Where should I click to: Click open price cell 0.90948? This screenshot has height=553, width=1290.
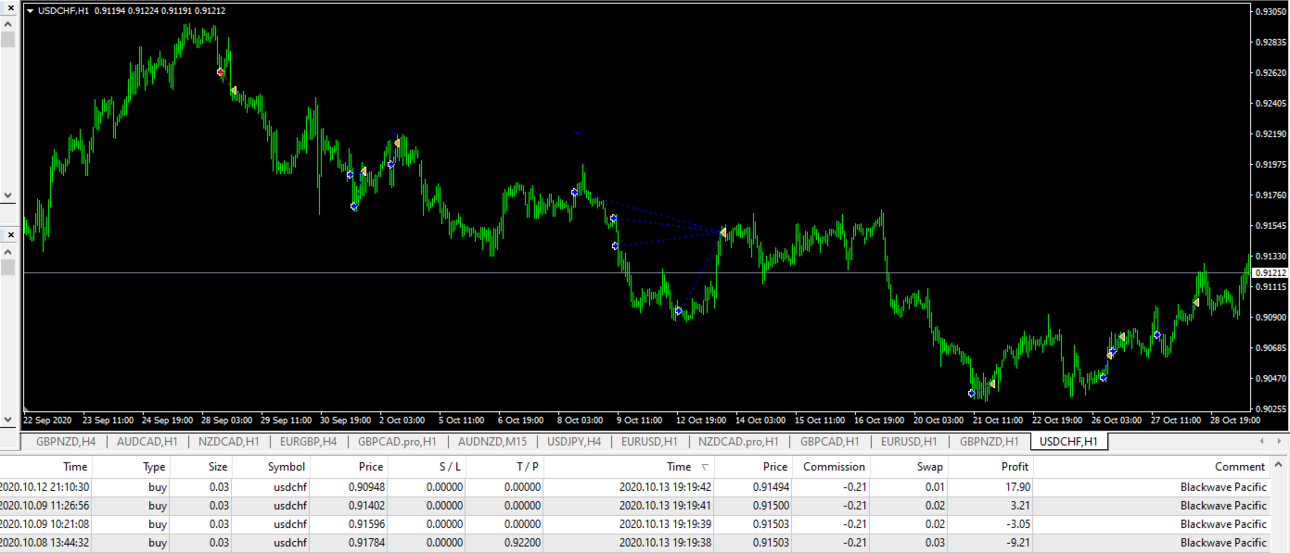(x=364, y=487)
